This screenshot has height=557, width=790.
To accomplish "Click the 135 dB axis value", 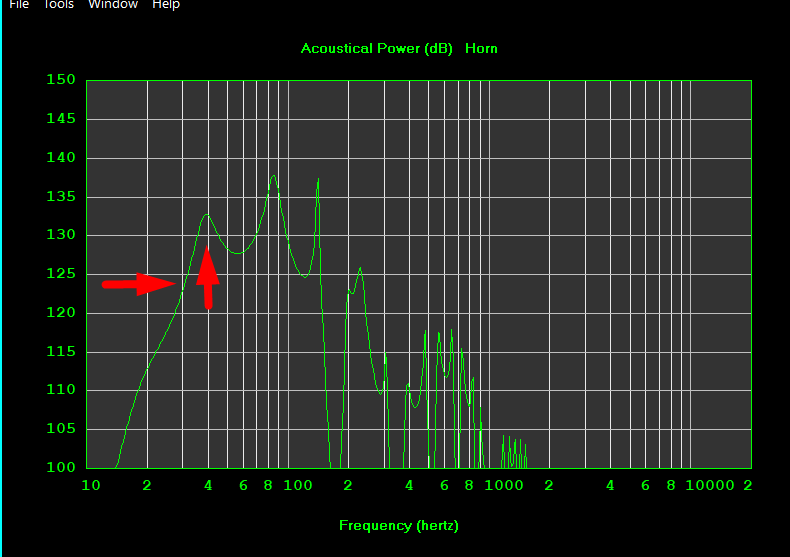I will coord(61,196).
